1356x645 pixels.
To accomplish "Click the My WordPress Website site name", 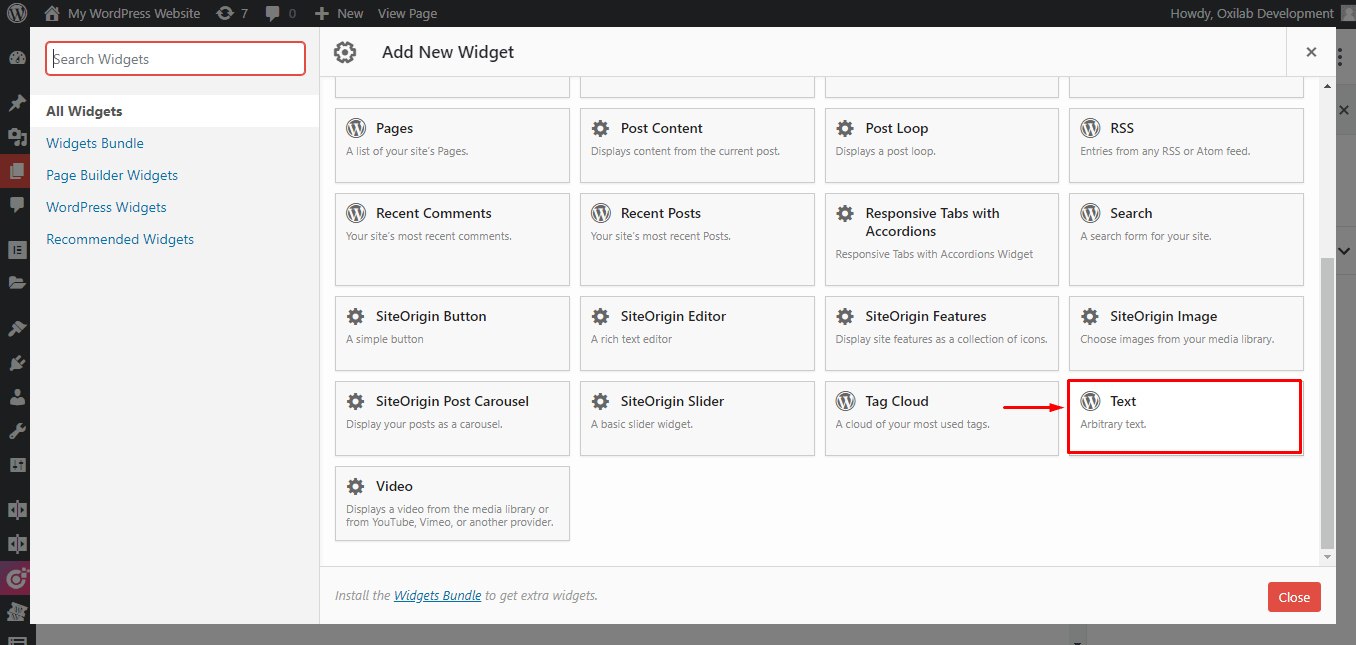I will coord(134,13).
